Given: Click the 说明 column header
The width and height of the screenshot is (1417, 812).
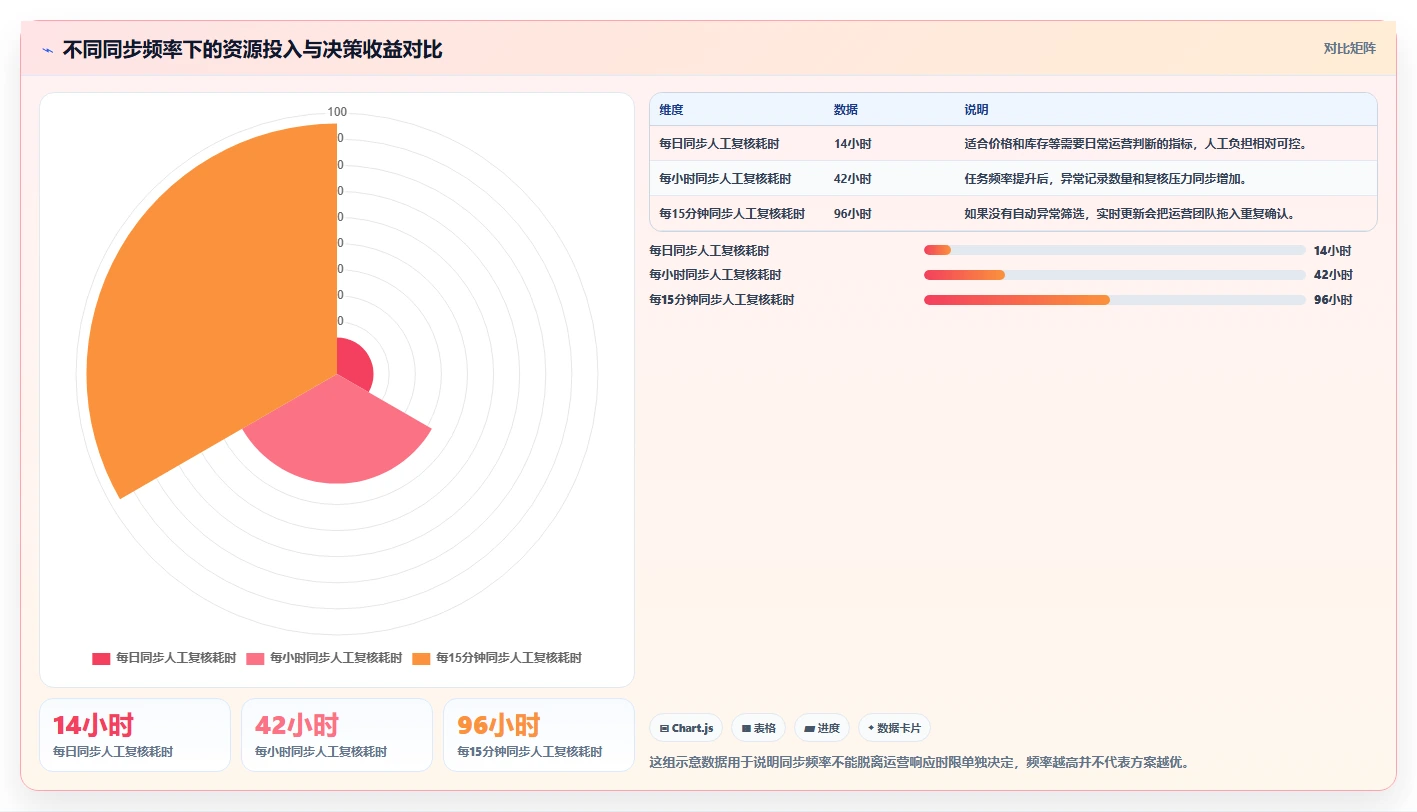Looking at the screenshot, I should click(x=976, y=110).
